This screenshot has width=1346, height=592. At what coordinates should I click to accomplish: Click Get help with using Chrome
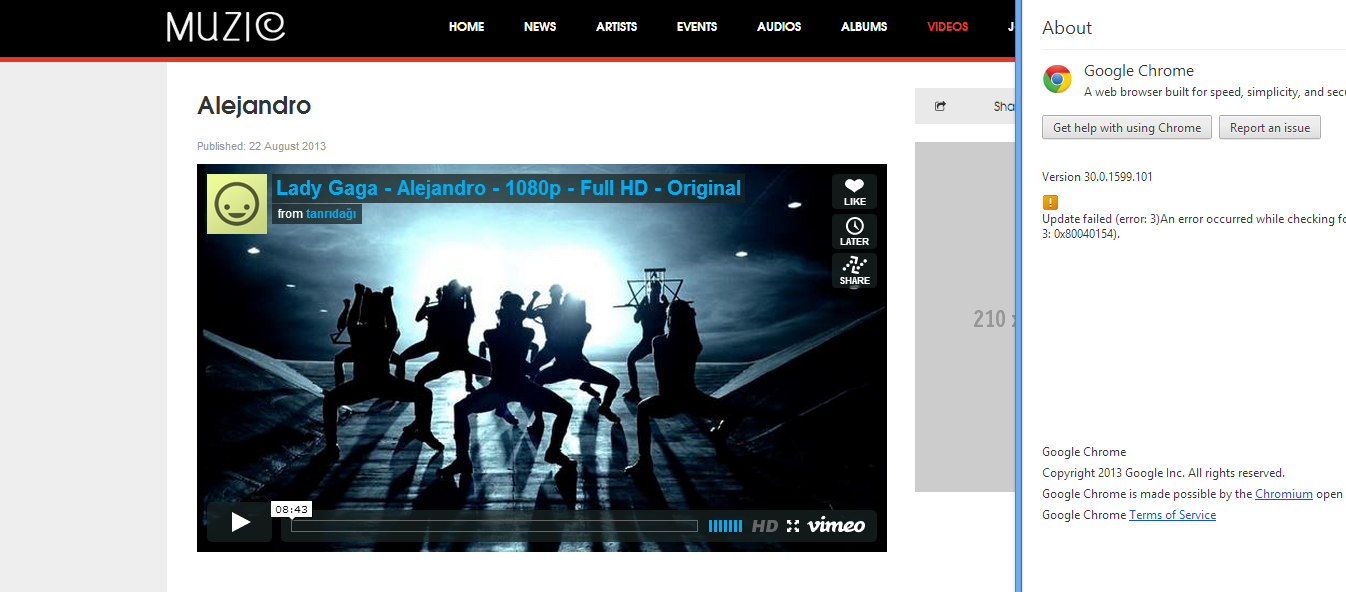[1127, 127]
